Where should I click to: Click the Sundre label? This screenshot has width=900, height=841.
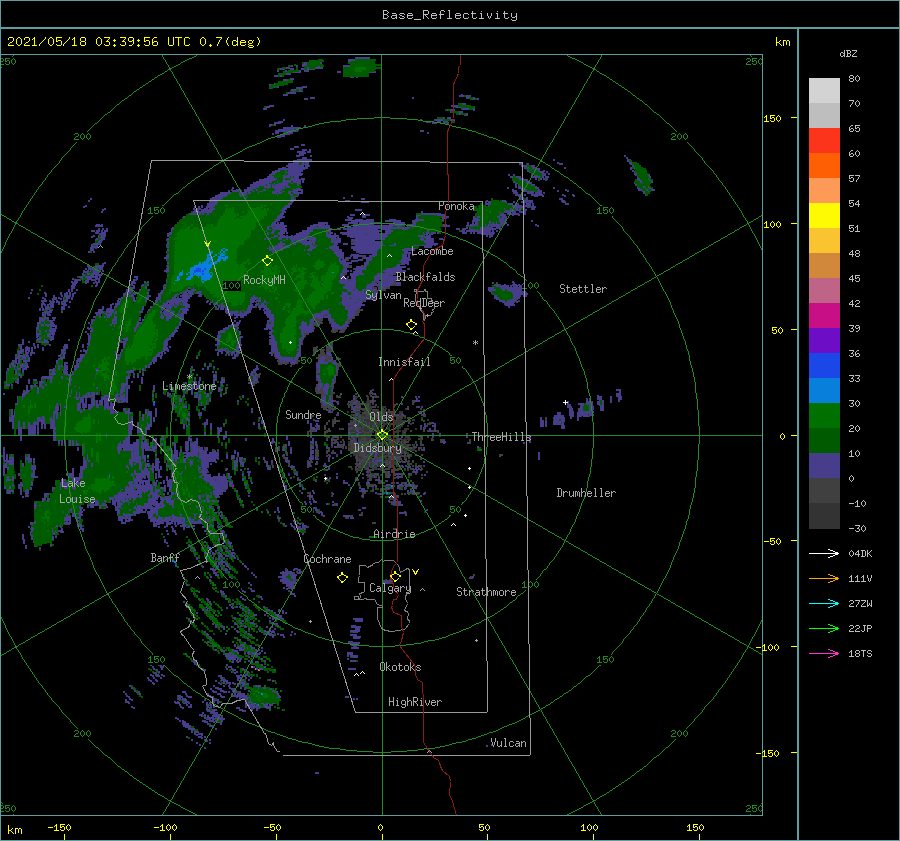(x=303, y=415)
